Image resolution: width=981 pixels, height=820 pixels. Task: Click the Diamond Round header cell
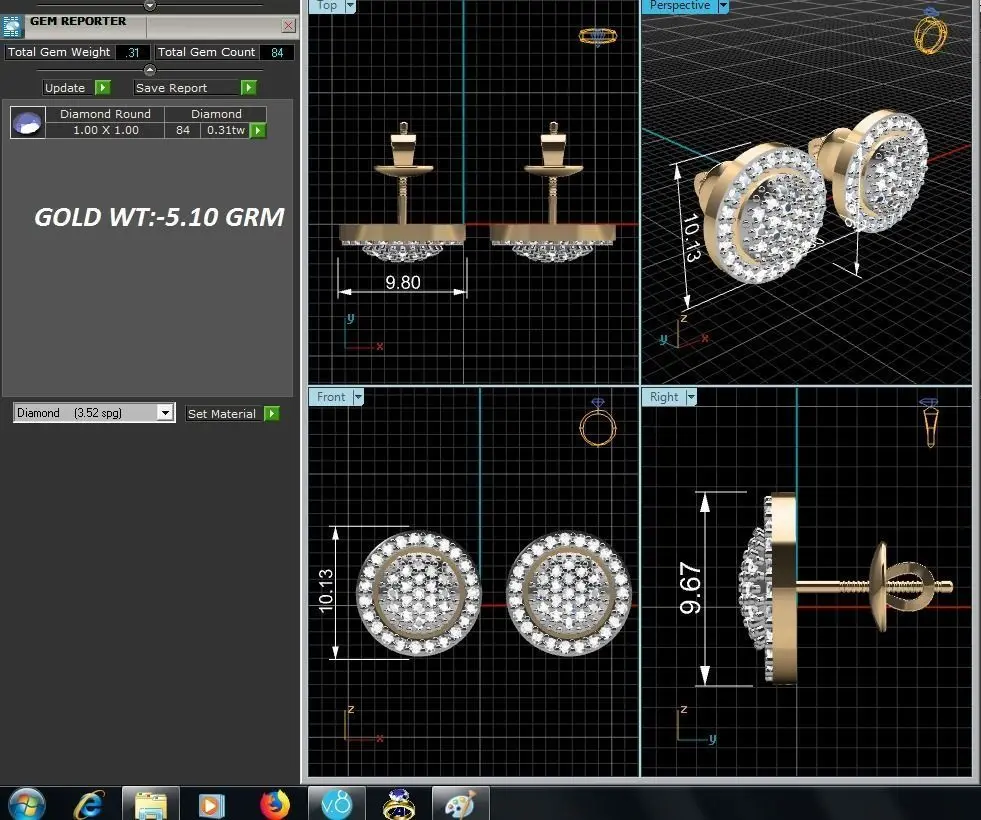click(x=105, y=114)
